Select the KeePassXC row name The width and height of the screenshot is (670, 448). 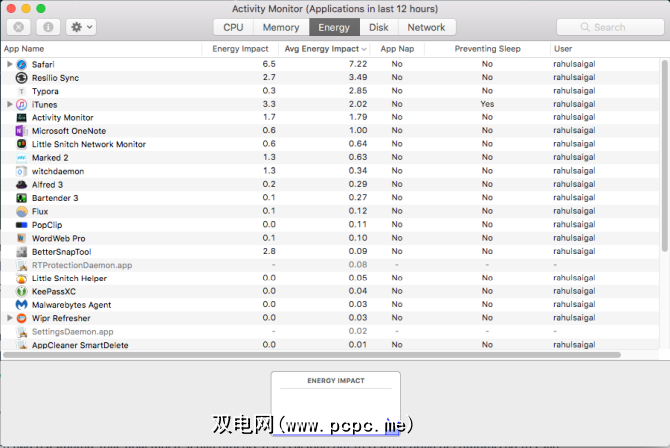pyautogui.click(x=53, y=292)
